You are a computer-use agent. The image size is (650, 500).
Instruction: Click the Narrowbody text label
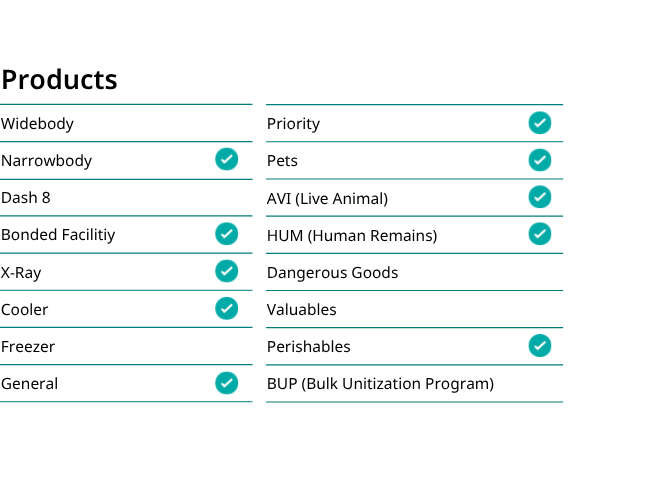(x=46, y=161)
